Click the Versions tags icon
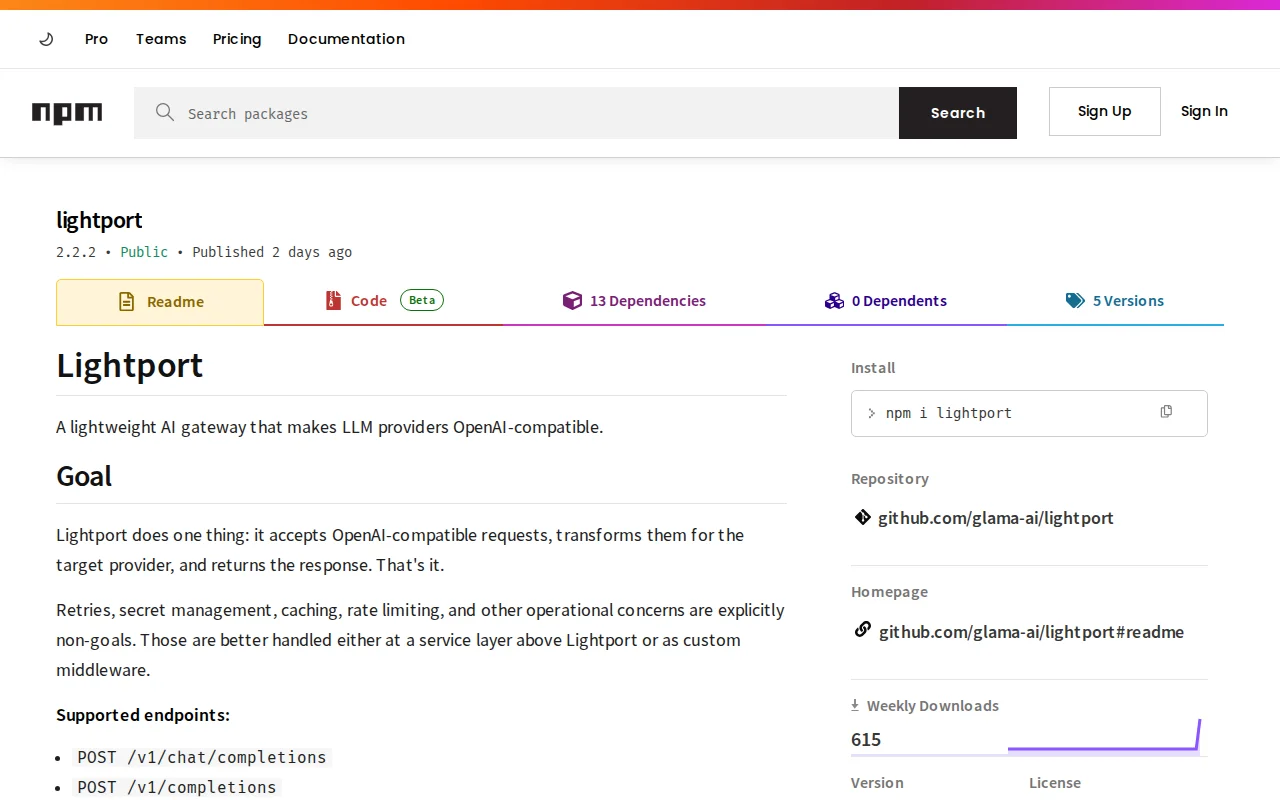 [1075, 301]
